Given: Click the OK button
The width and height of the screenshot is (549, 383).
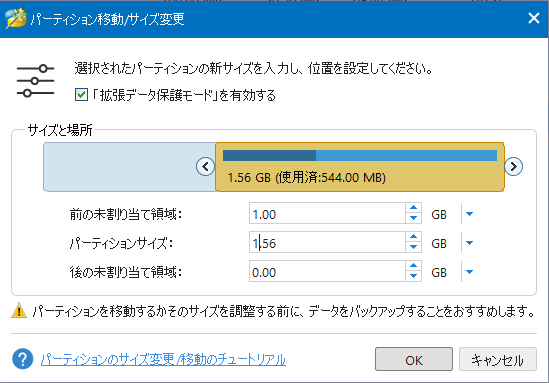Looking at the screenshot, I should tap(414, 359).
